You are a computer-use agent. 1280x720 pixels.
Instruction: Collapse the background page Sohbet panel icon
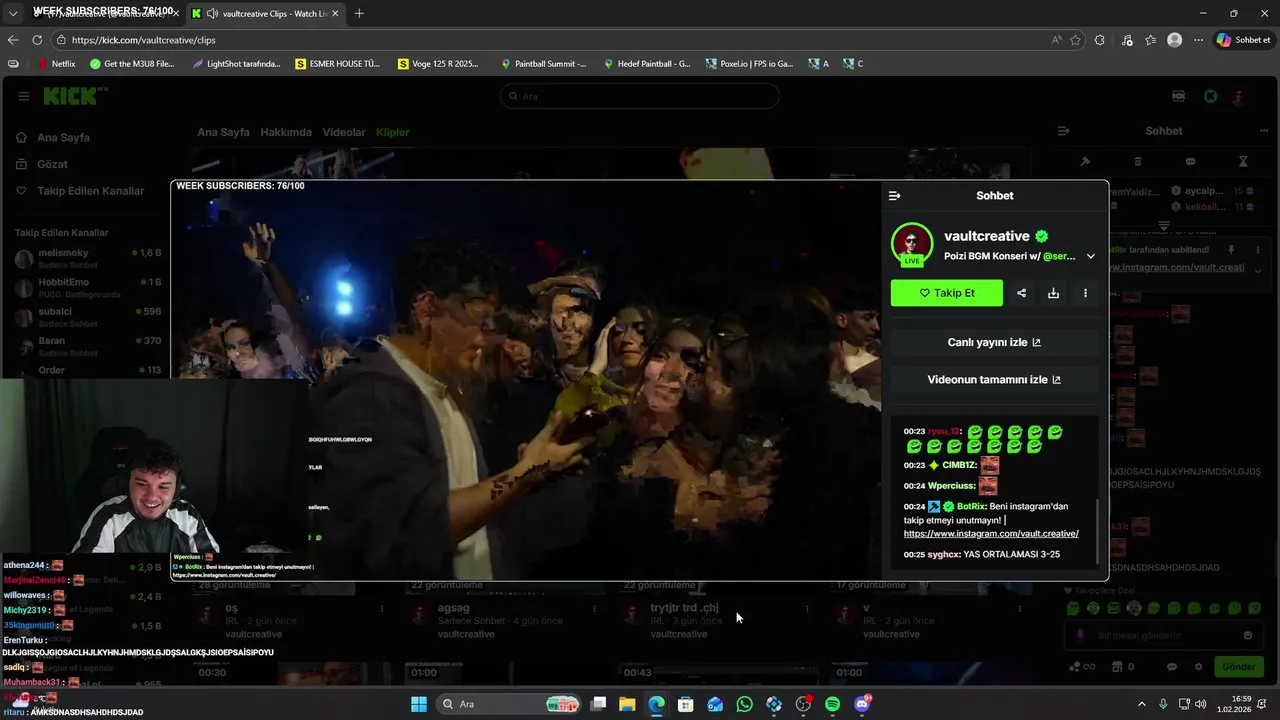[x=1063, y=131]
